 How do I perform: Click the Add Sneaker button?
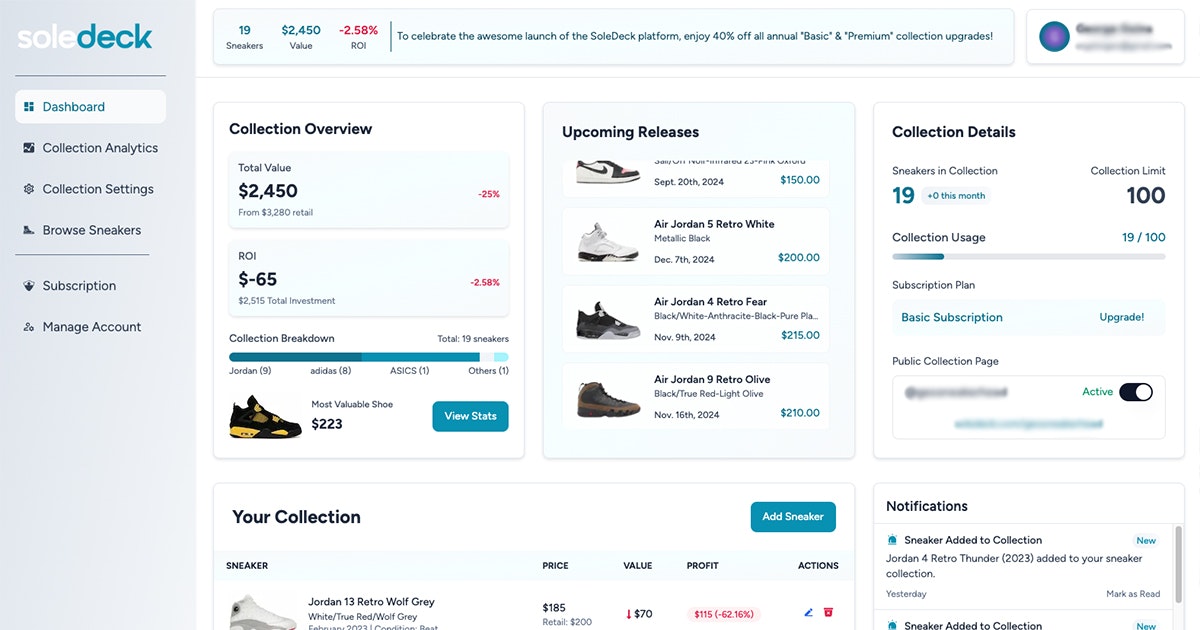(x=793, y=517)
